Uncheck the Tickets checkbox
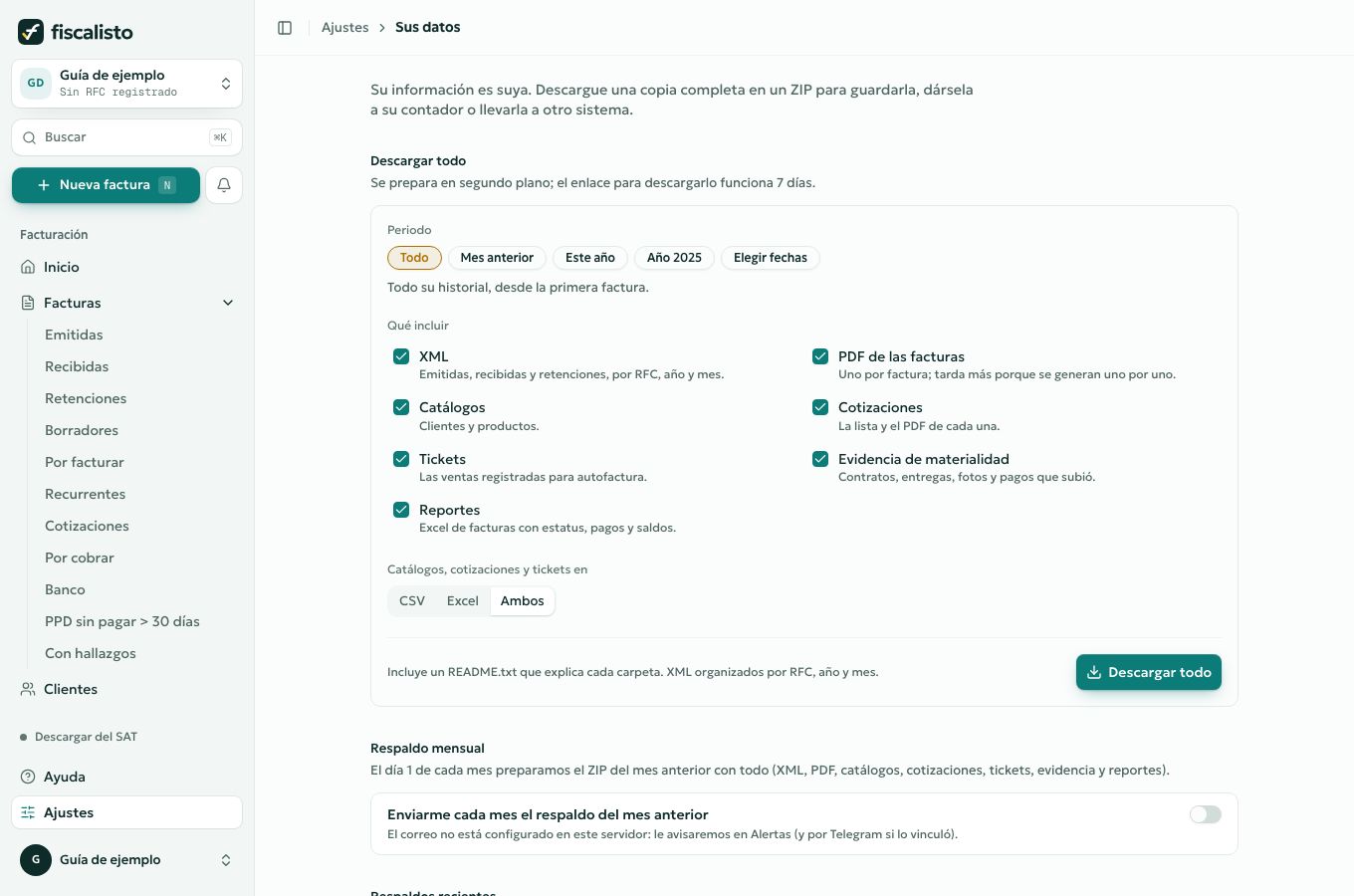 pos(401,459)
